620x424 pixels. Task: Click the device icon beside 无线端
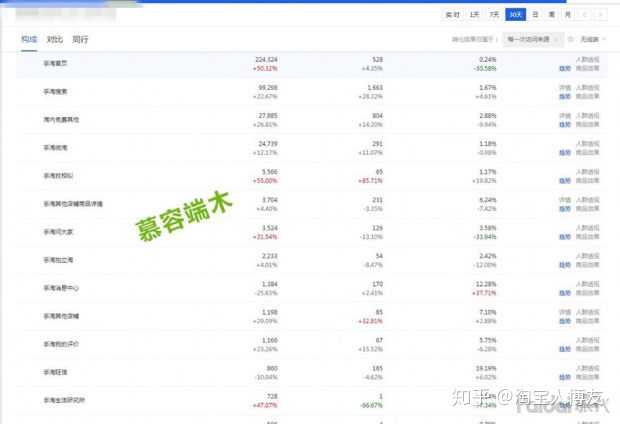(x=571, y=39)
